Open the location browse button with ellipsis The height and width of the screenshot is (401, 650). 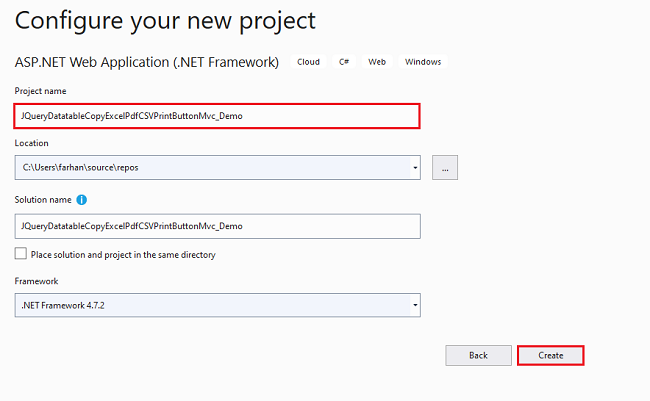coord(445,168)
